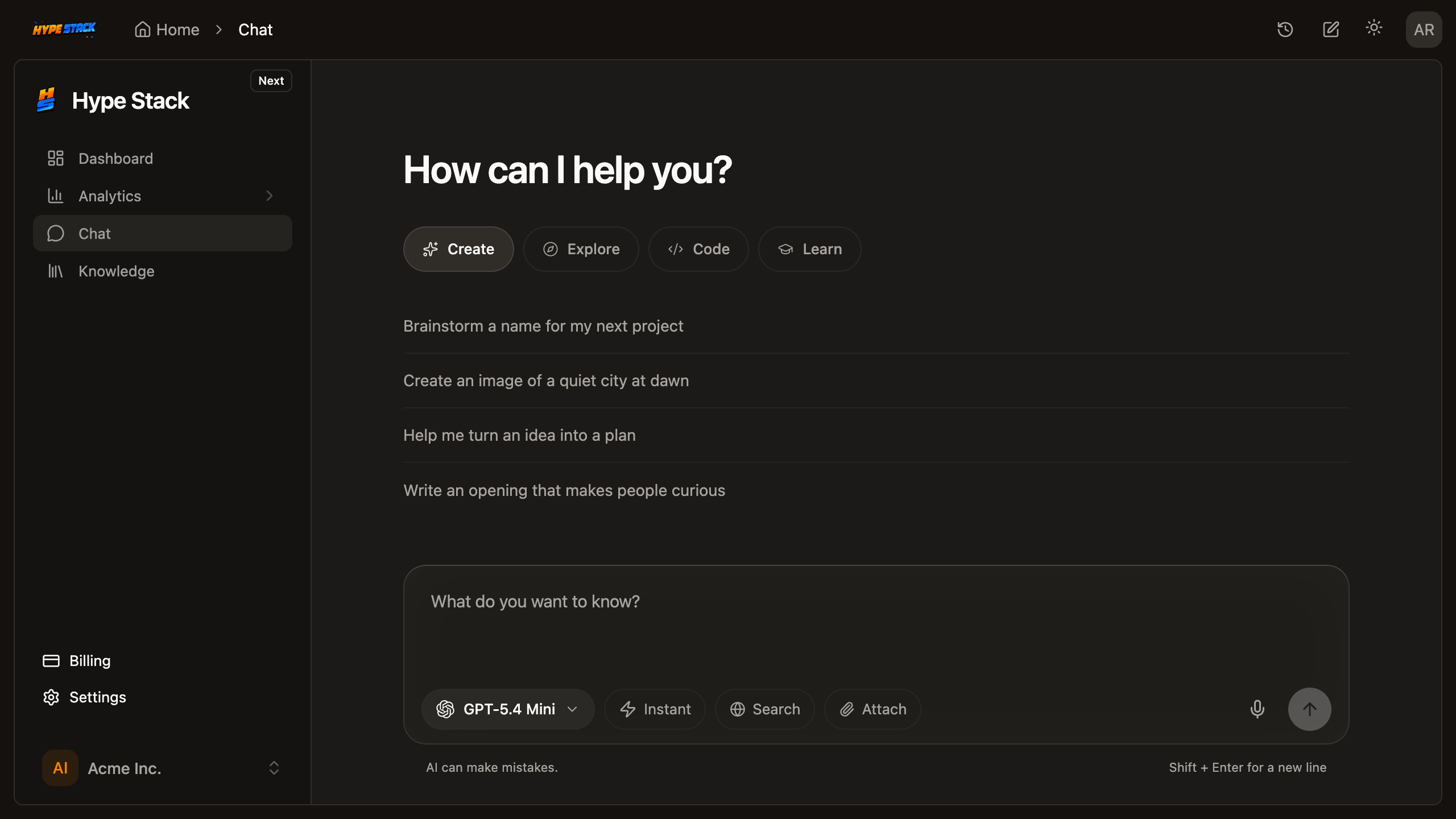This screenshot has height=819, width=1456.
Task: Click the Next badge in sidebar
Action: click(x=271, y=81)
